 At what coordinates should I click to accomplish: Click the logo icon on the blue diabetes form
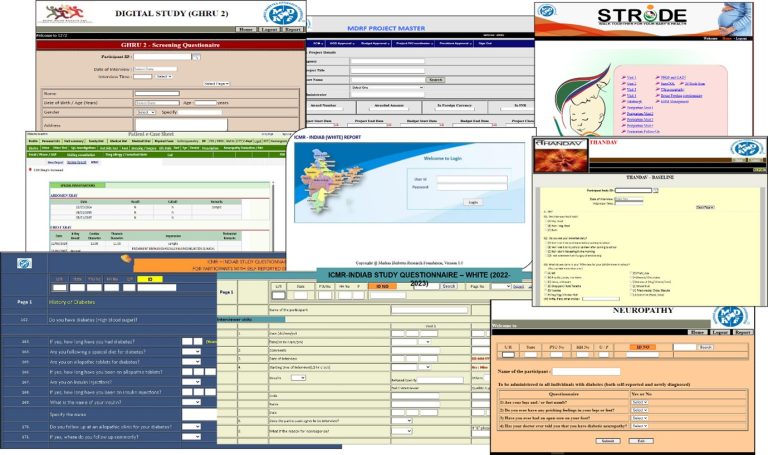click(x=23, y=263)
